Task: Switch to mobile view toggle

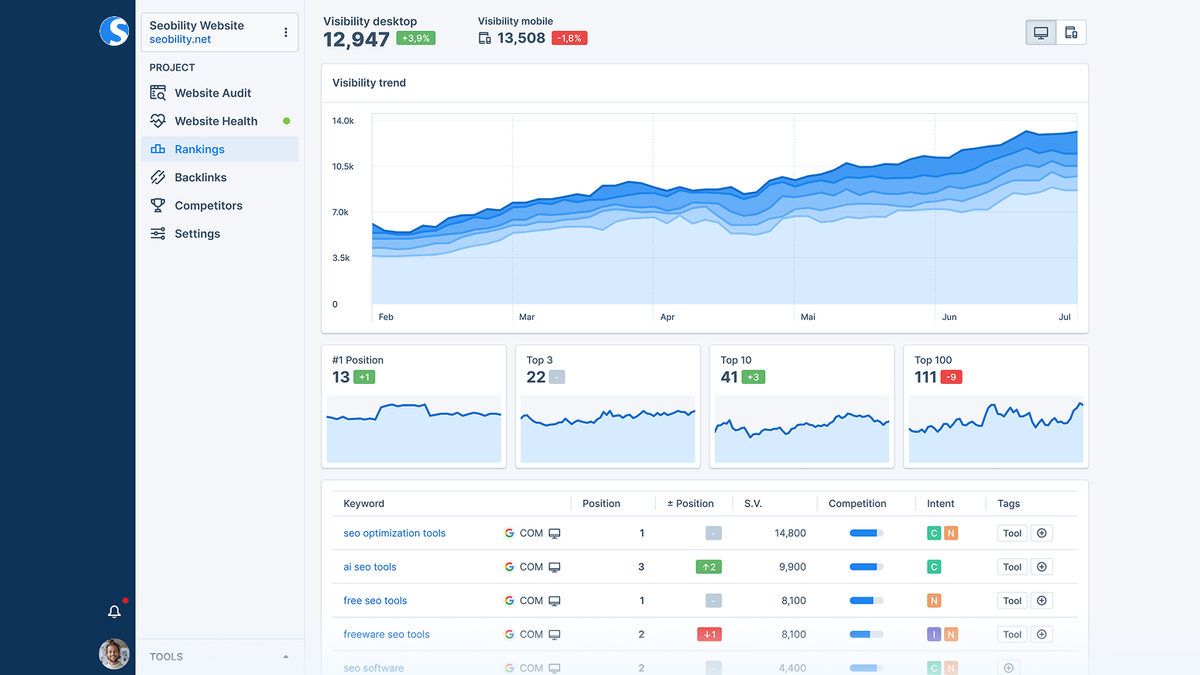Action: pos(1071,33)
